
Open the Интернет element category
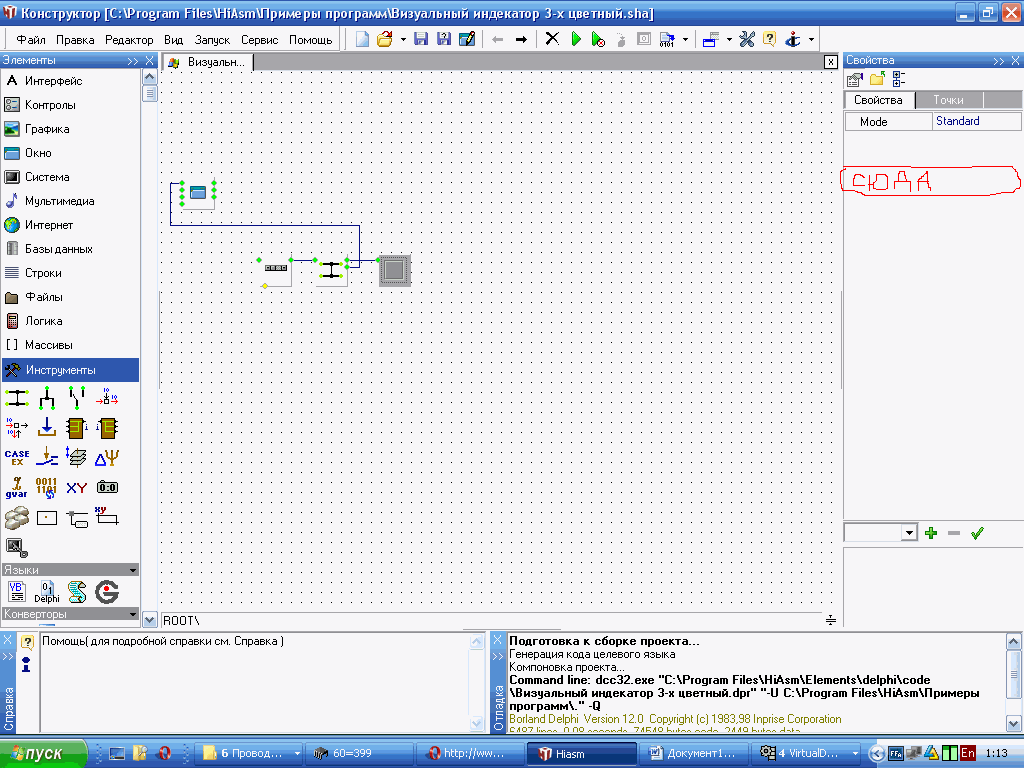pyautogui.click(x=49, y=225)
